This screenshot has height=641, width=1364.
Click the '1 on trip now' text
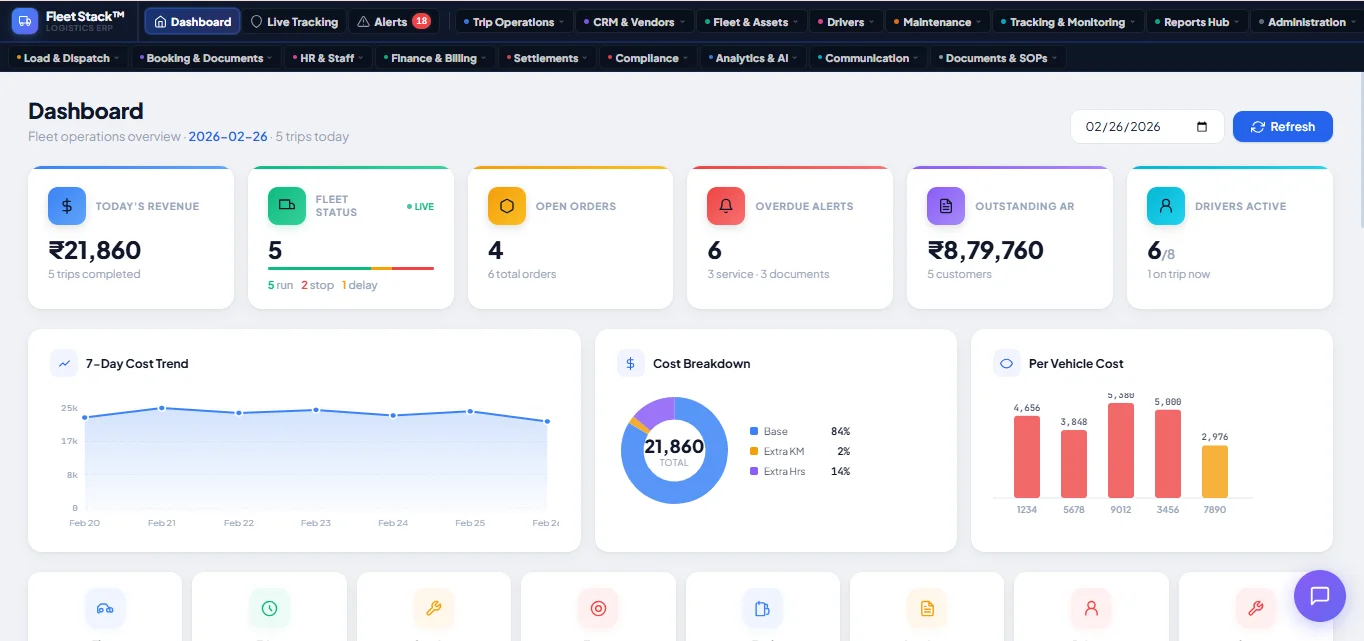(1178, 274)
